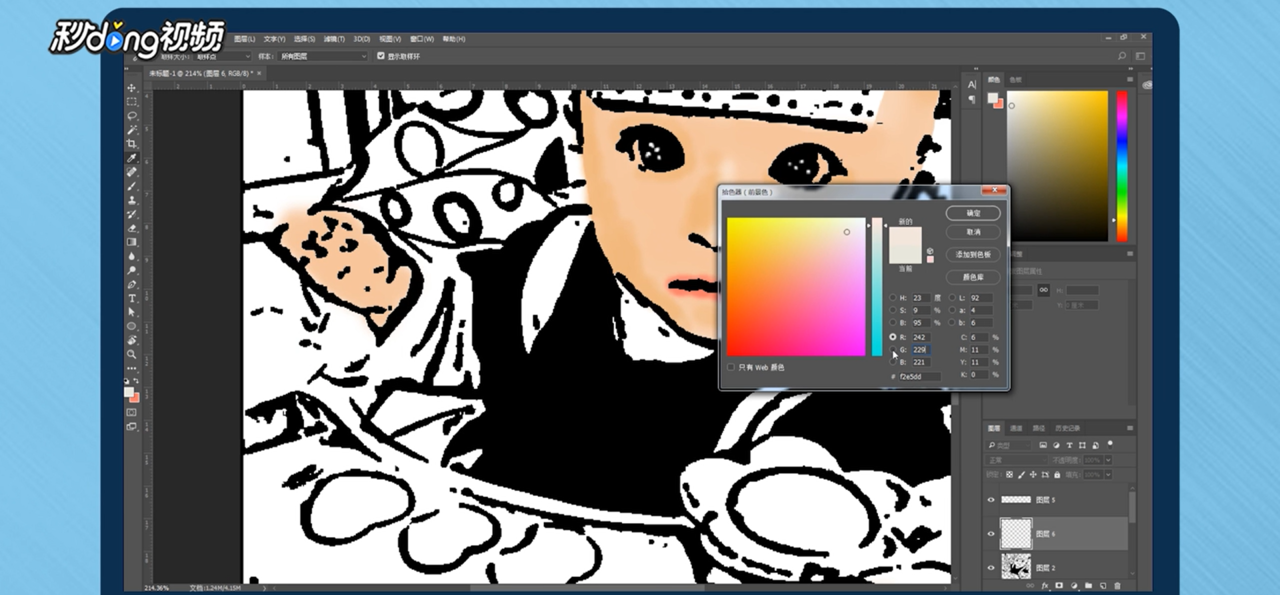Select the Crop tool

tap(131, 144)
